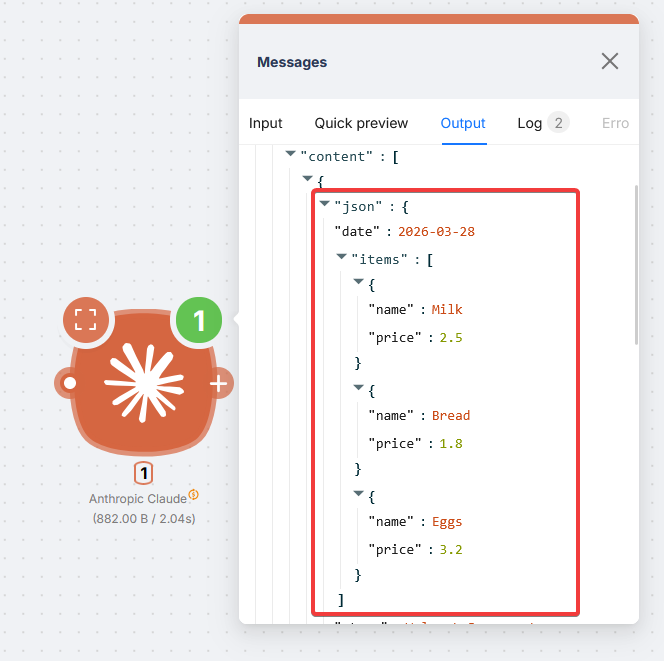Click the date value 2026-03-28
This screenshot has width=664, height=661.
pos(436,231)
